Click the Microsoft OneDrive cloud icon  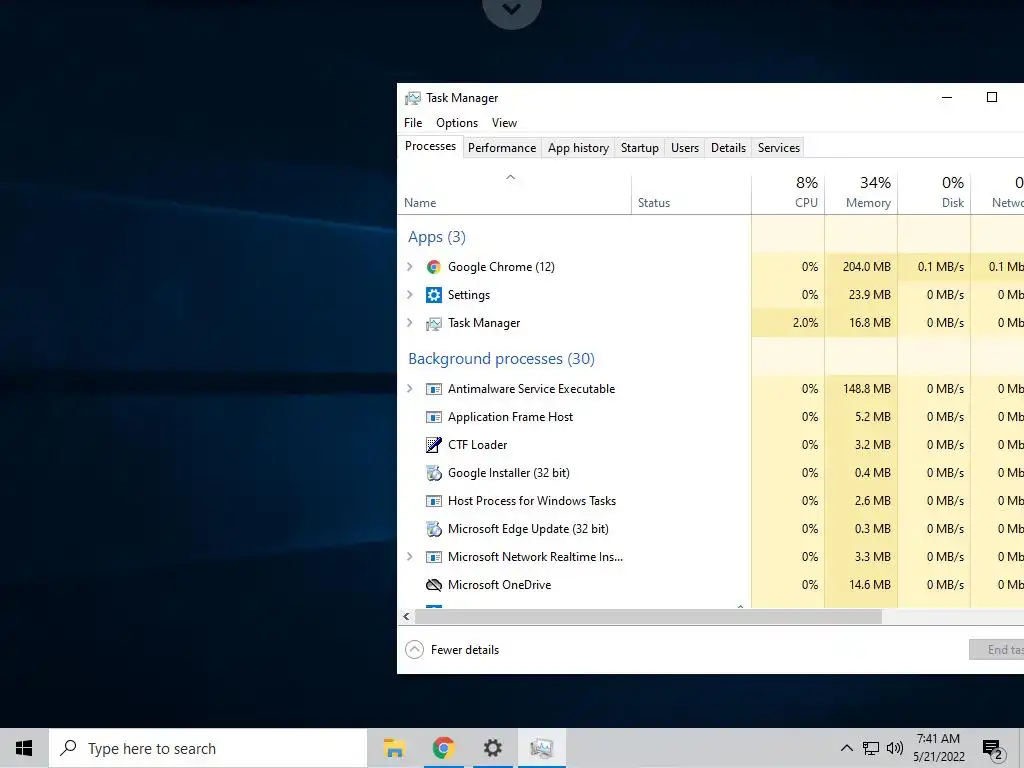pos(434,585)
